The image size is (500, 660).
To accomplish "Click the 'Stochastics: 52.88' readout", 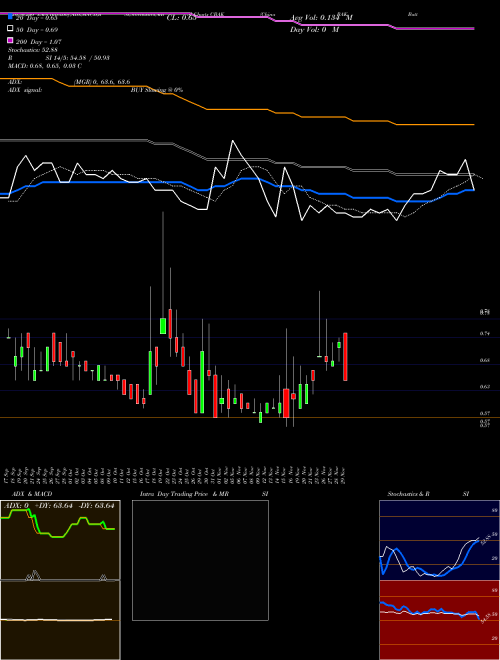I will coord(32,50).
